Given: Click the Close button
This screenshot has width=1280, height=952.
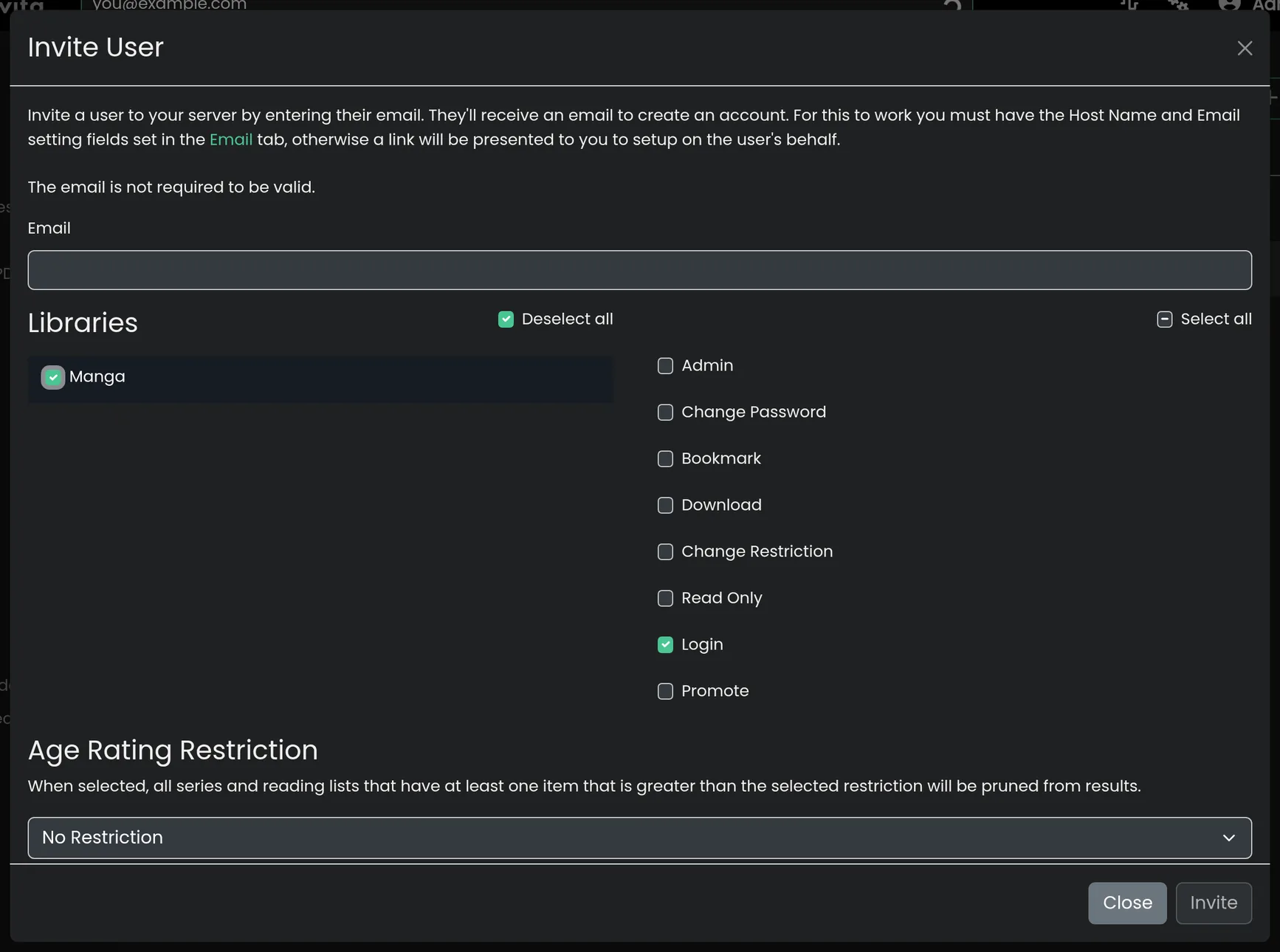Looking at the screenshot, I should click(x=1127, y=903).
